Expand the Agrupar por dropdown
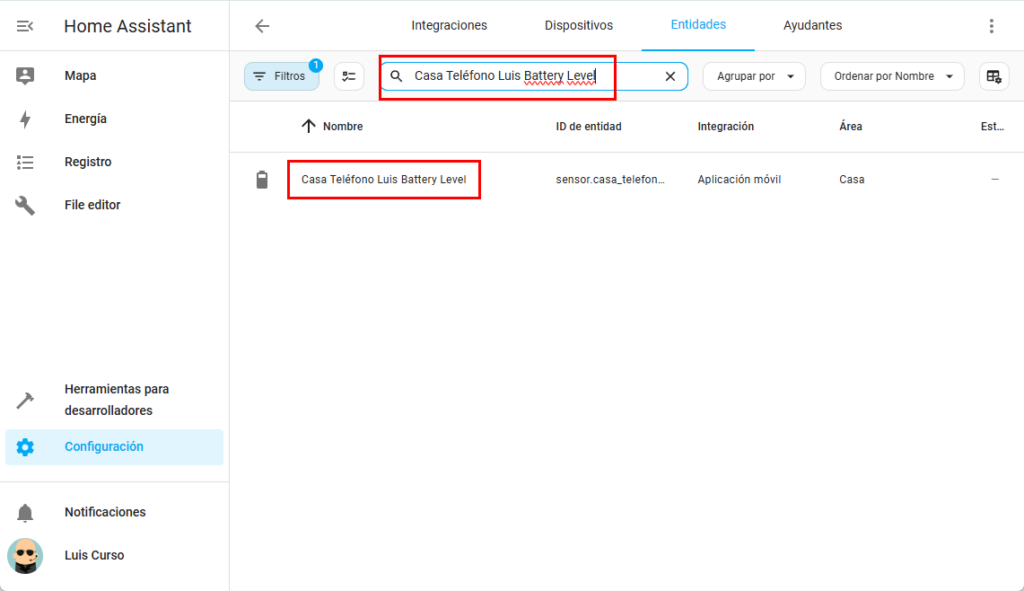Image resolution: width=1024 pixels, height=591 pixels. tap(753, 76)
